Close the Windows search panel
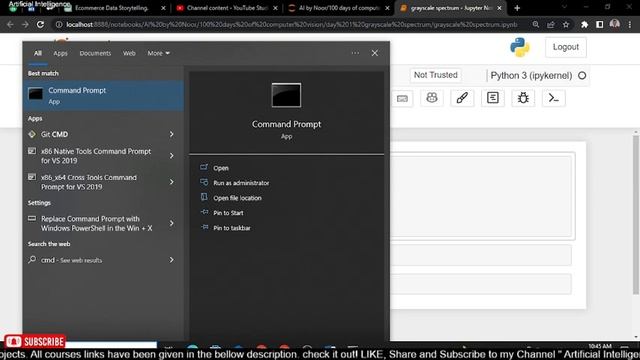Screen dimensions: 640x360 pos(375,53)
